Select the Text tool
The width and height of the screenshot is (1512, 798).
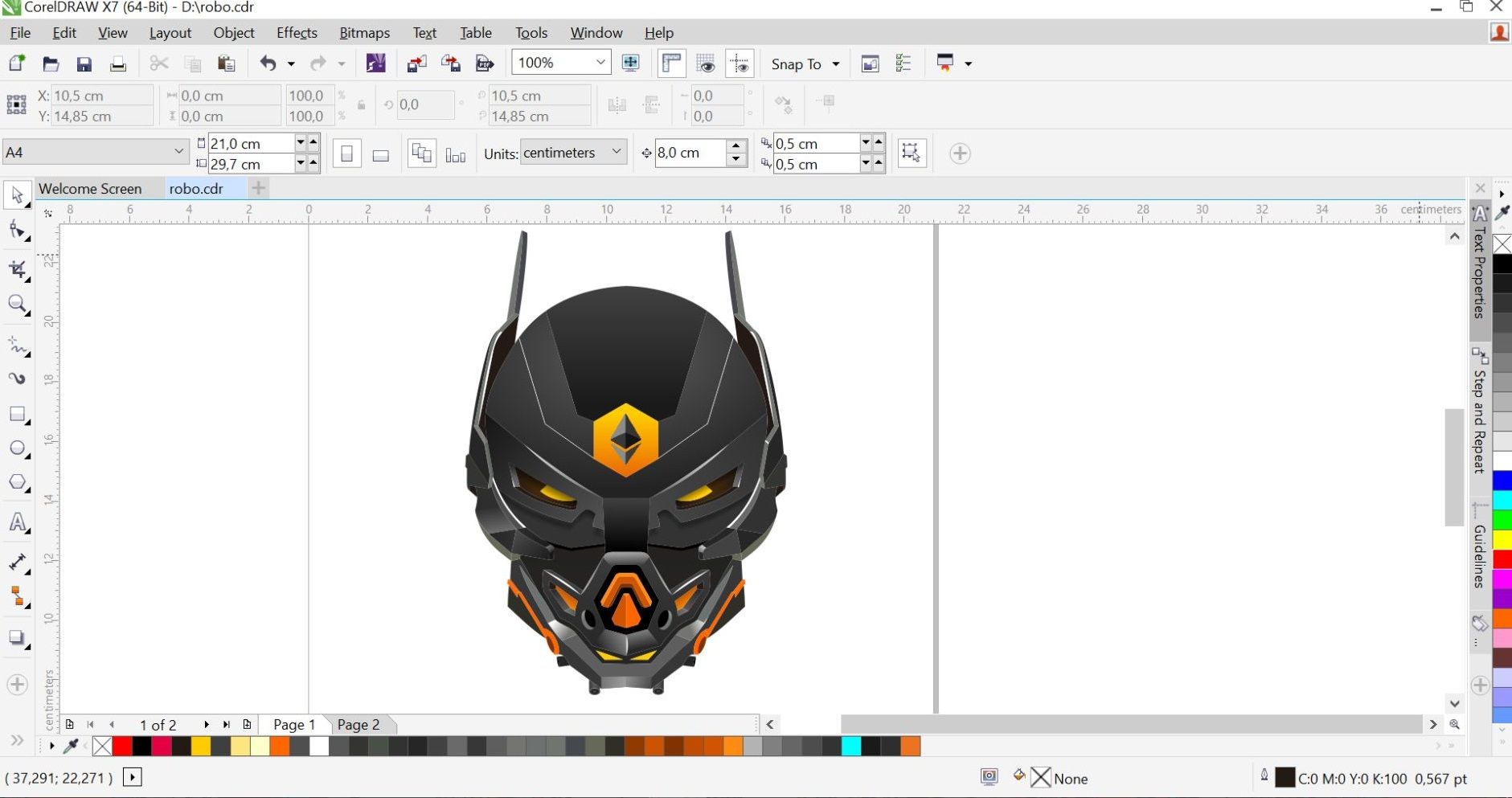coord(18,523)
